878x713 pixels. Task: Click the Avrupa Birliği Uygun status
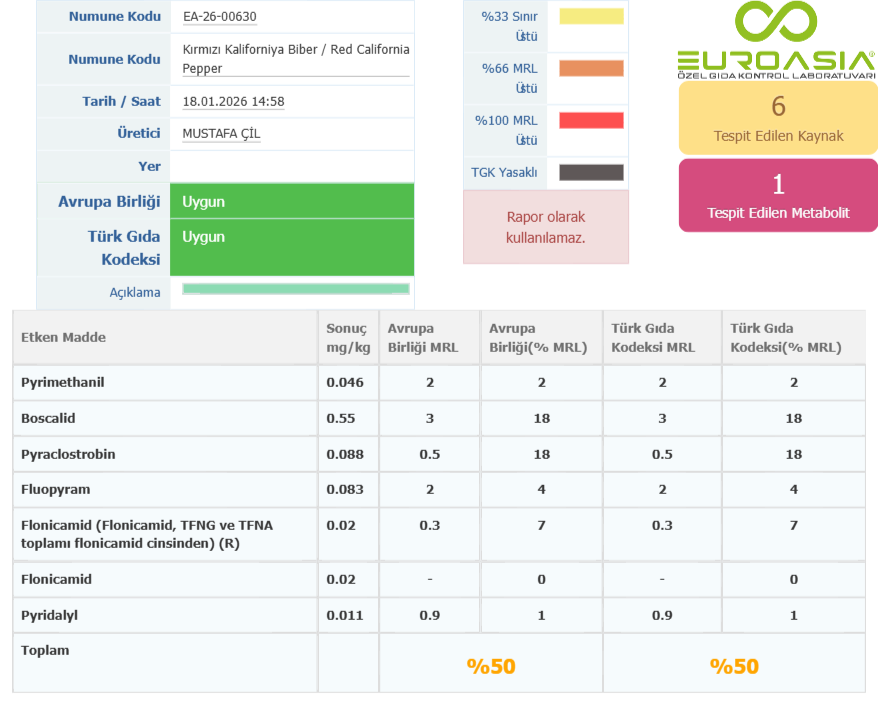click(x=291, y=202)
